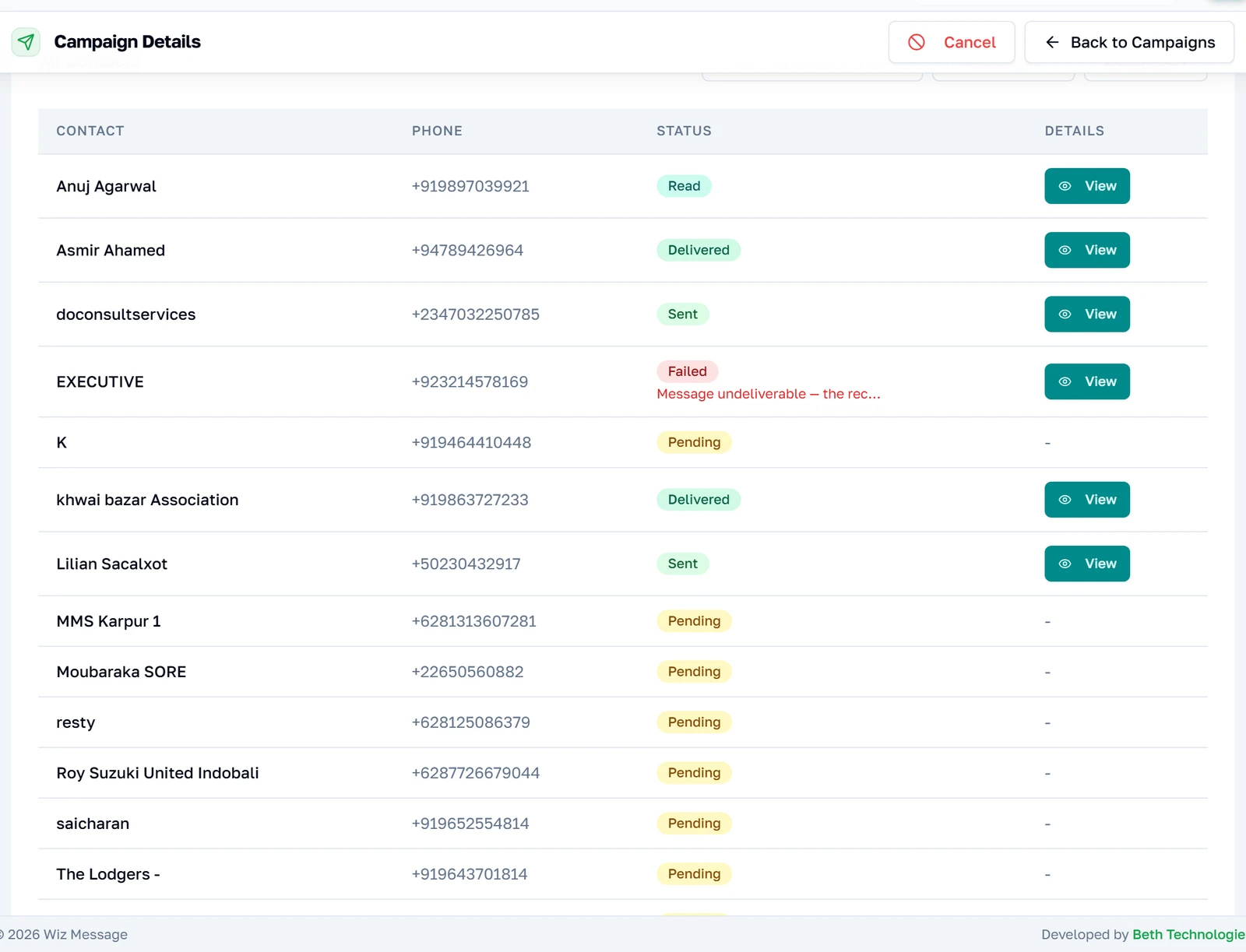Click Pending badge for saicharan
This screenshot has height=952, width=1246.
pos(694,824)
